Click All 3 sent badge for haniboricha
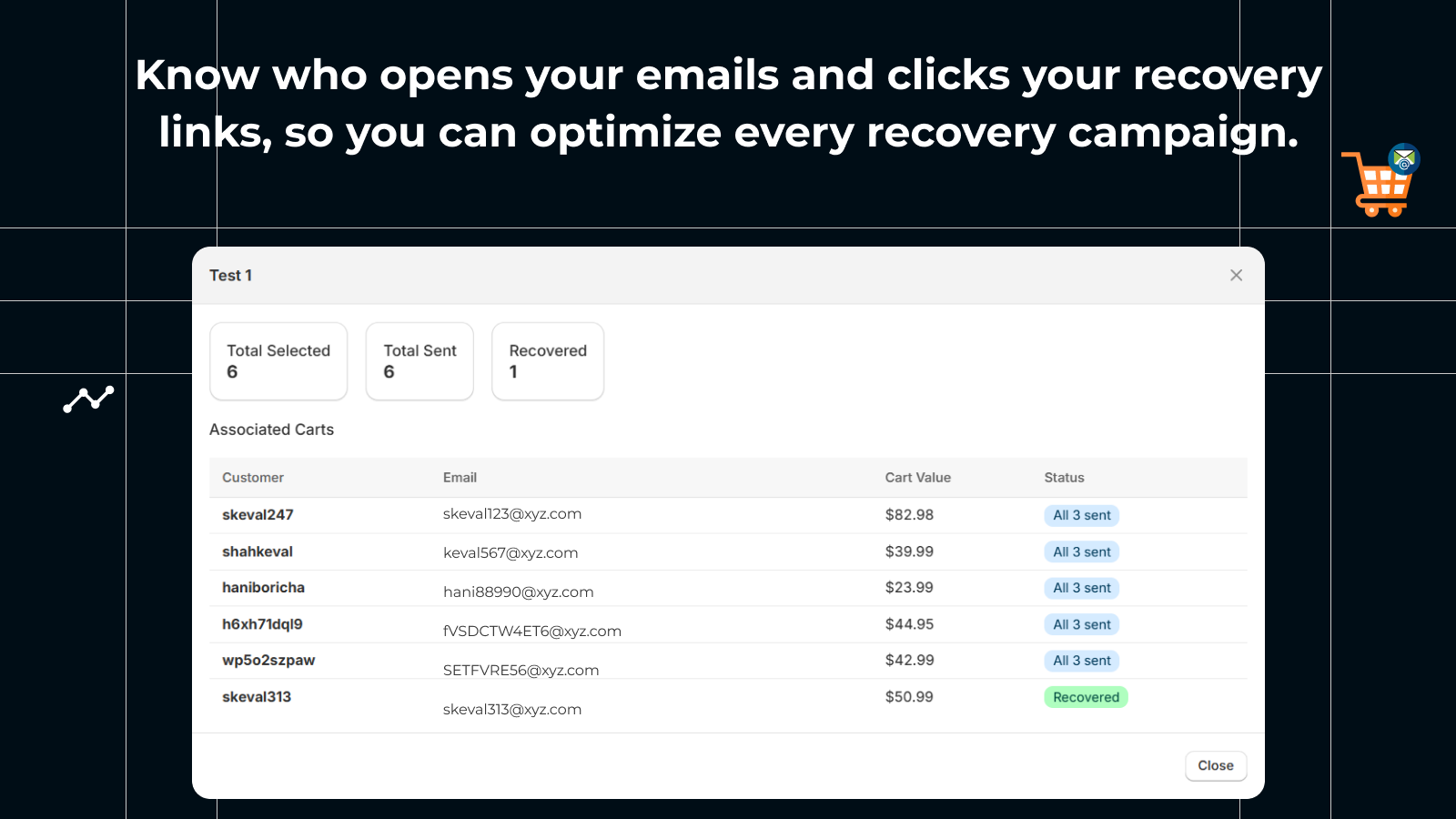Image resolution: width=1456 pixels, height=819 pixels. [1081, 588]
